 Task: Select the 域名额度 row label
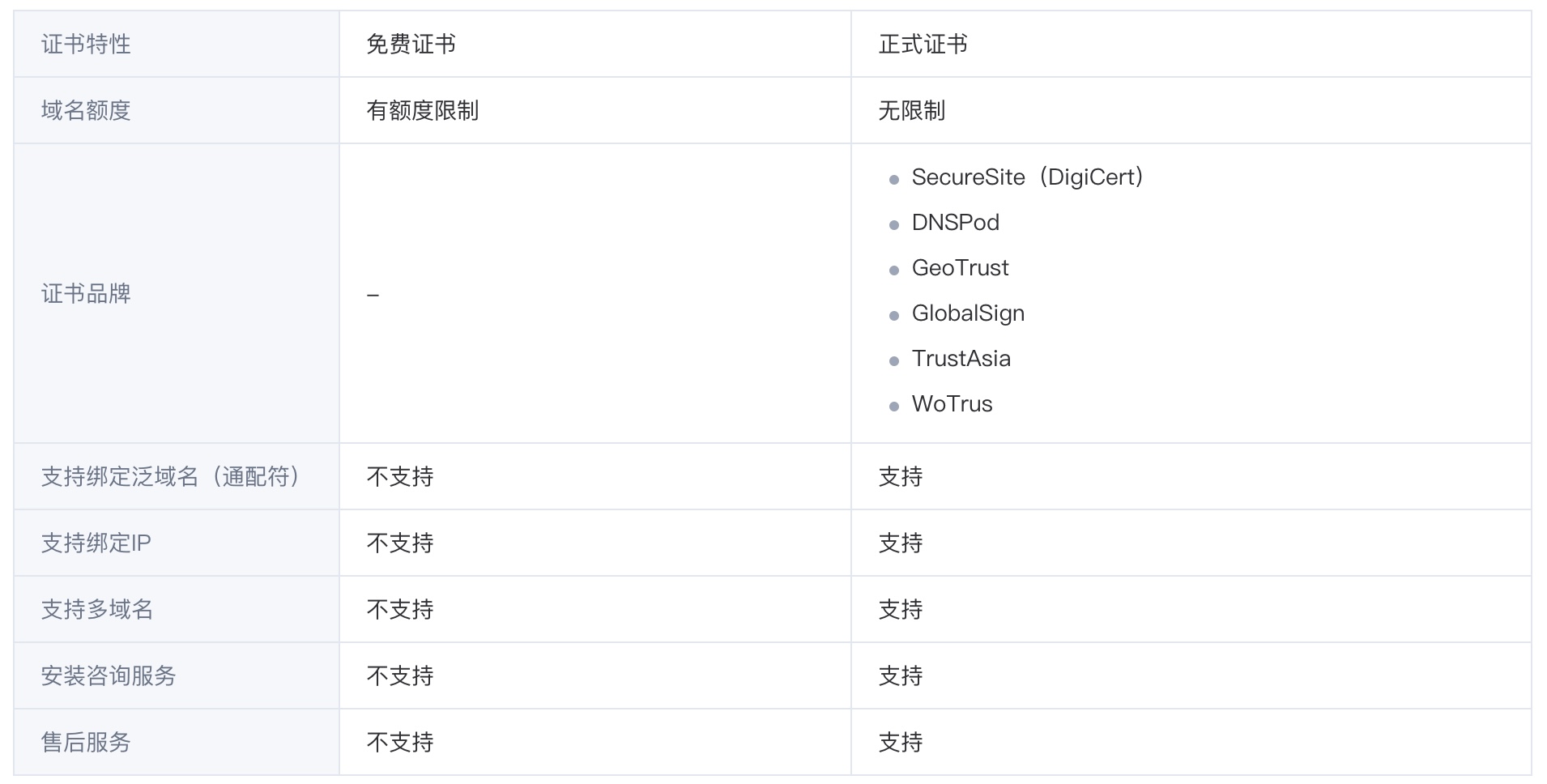(86, 110)
